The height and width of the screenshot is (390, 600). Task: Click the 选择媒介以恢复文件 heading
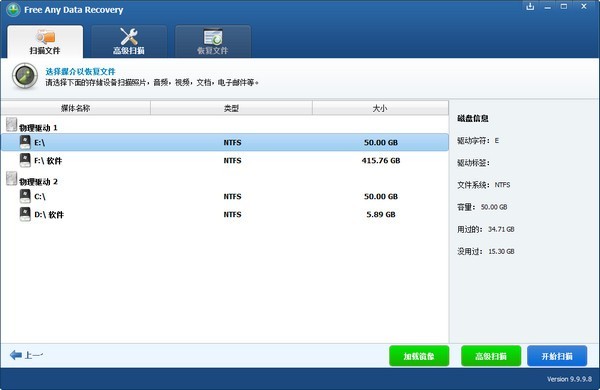point(80,72)
